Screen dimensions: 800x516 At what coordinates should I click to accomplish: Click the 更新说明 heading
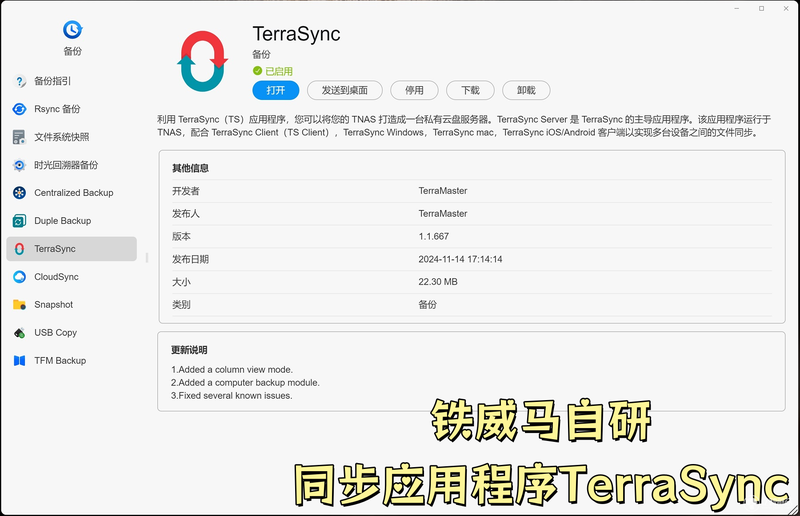[x=189, y=350]
